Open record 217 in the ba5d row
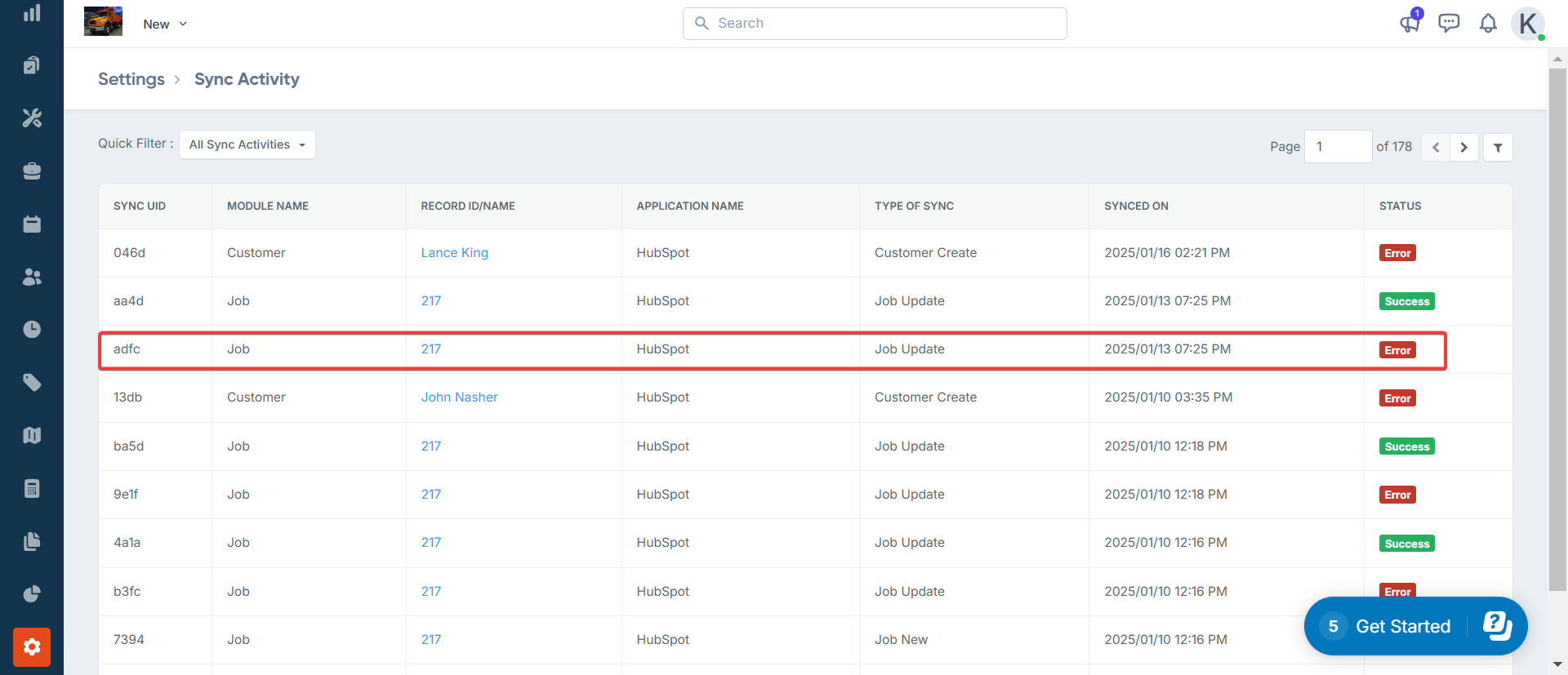Viewport: 1568px width, 675px height. pyautogui.click(x=431, y=446)
